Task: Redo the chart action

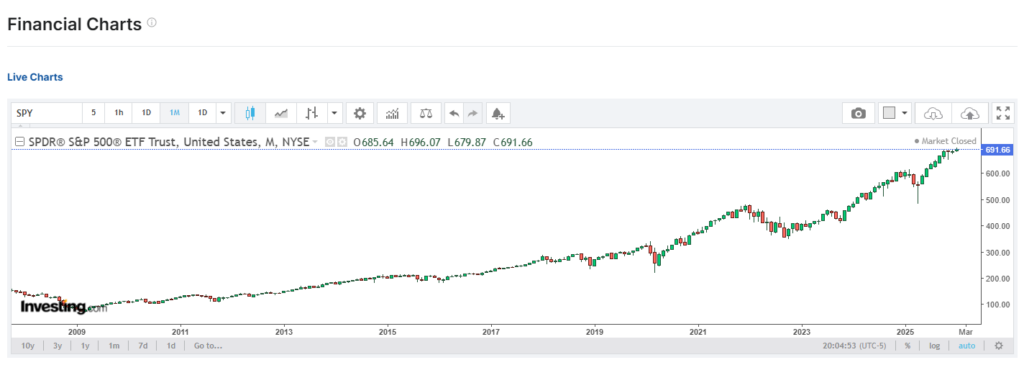Action: pyautogui.click(x=472, y=113)
